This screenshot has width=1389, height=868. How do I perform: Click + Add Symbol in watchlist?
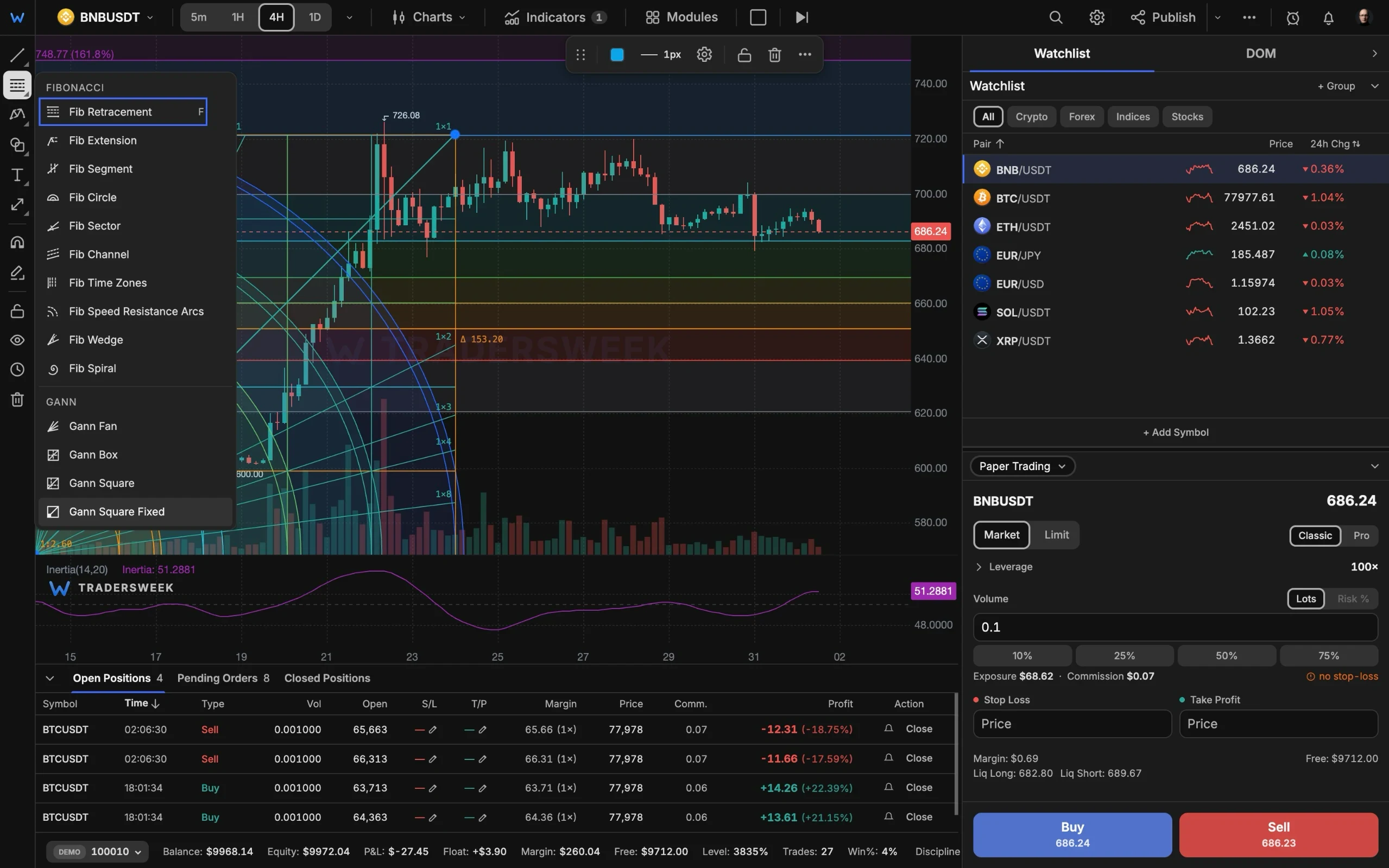pyautogui.click(x=1176, y=432)
